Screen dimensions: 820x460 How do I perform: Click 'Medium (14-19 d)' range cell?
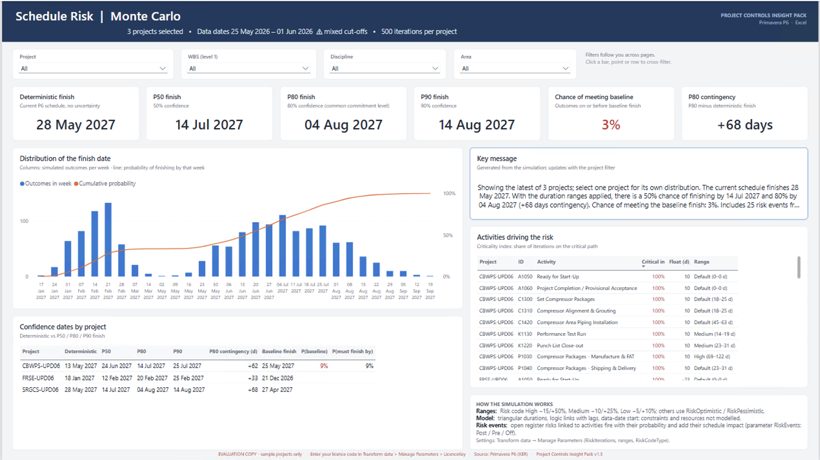pos(714,334)
